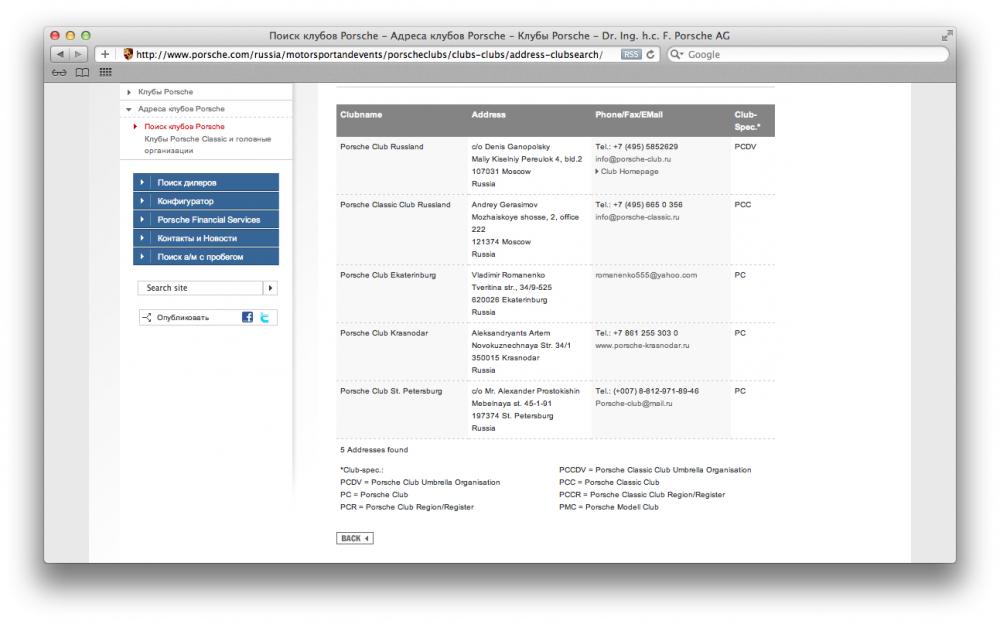Open the Reading List glasses icon
1000x624 pixels.
click(59, 72)
